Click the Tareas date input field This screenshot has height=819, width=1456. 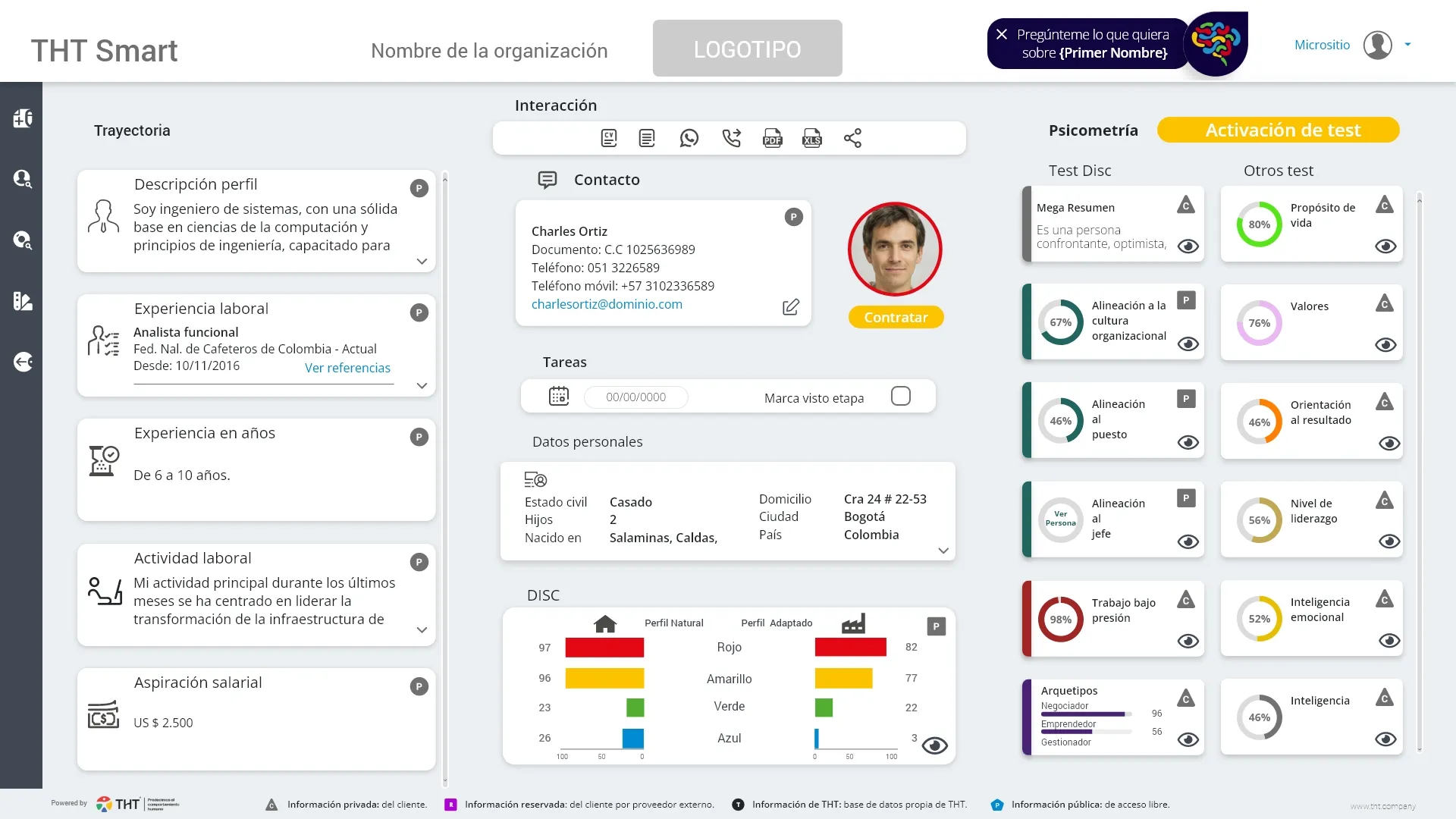(x=635, y=397)
